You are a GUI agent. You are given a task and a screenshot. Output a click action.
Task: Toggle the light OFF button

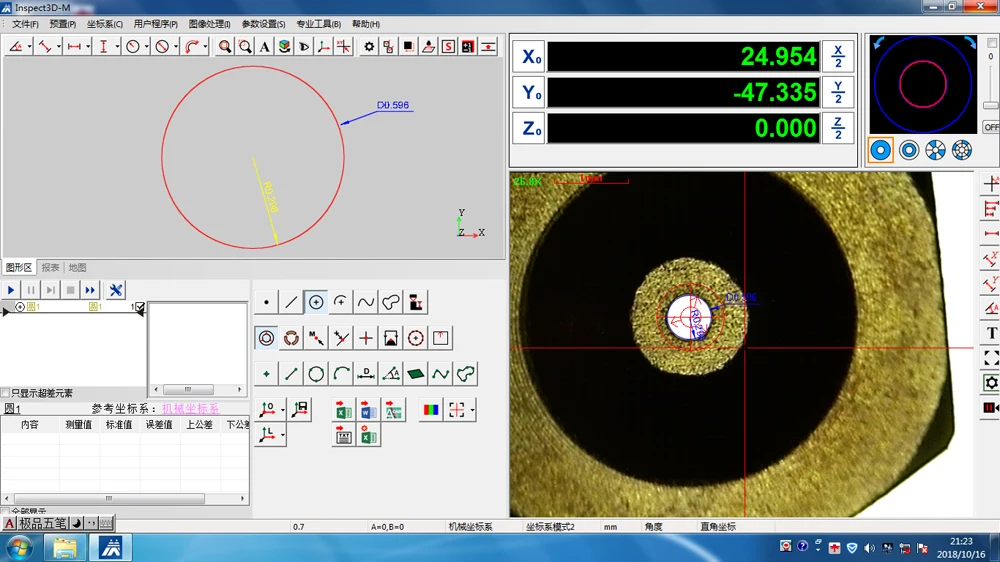990,127
